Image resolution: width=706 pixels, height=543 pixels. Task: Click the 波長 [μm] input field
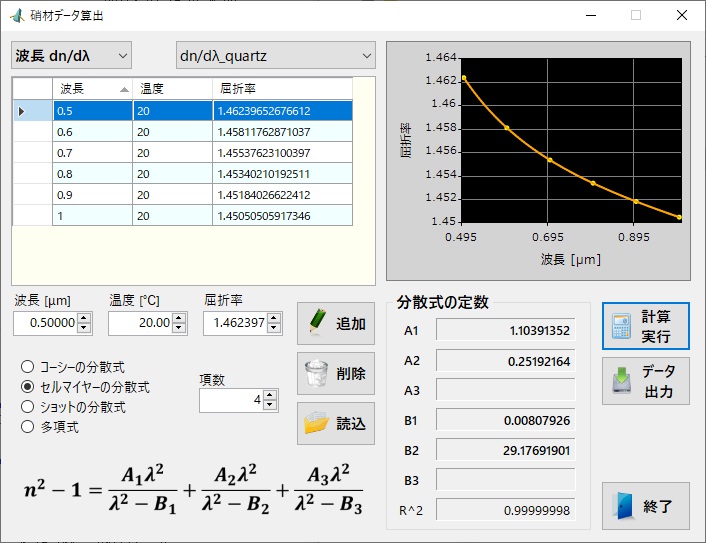[45, 323]
